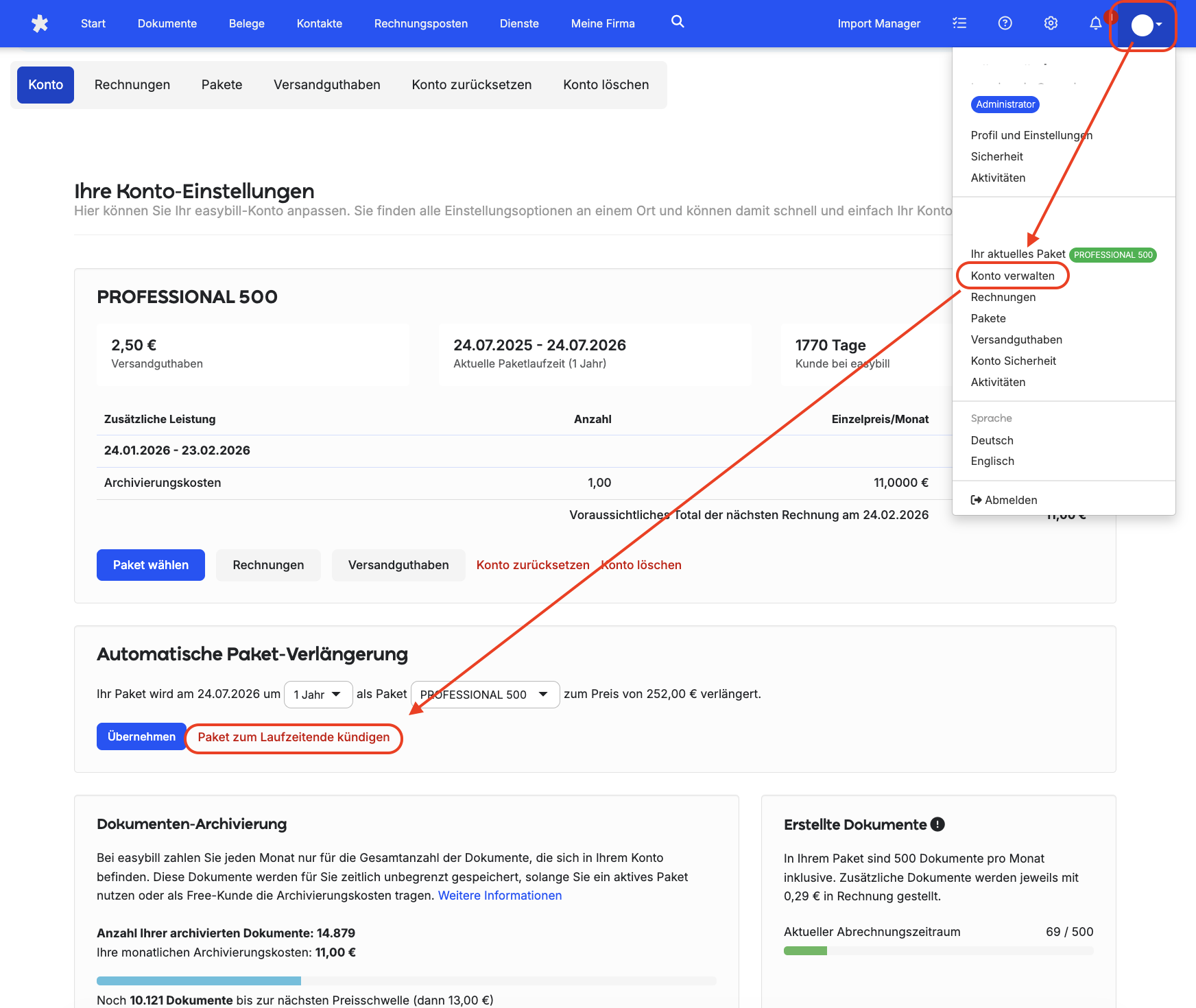Open the Rechnungsposten menu
The height and width of the screenshot is (1008, 1196).
point(421,23)
